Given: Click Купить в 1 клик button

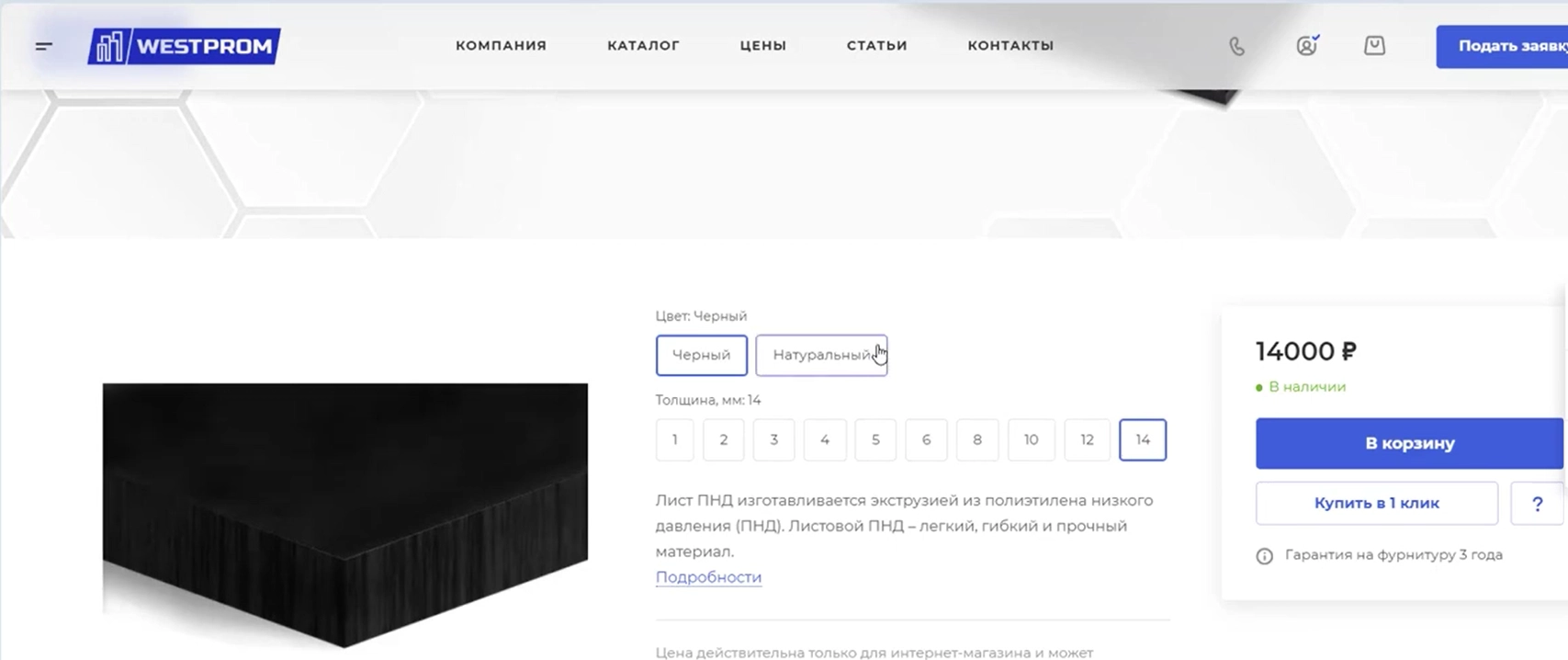Looking at the screenshot, I should click(x=1377, y=503).
